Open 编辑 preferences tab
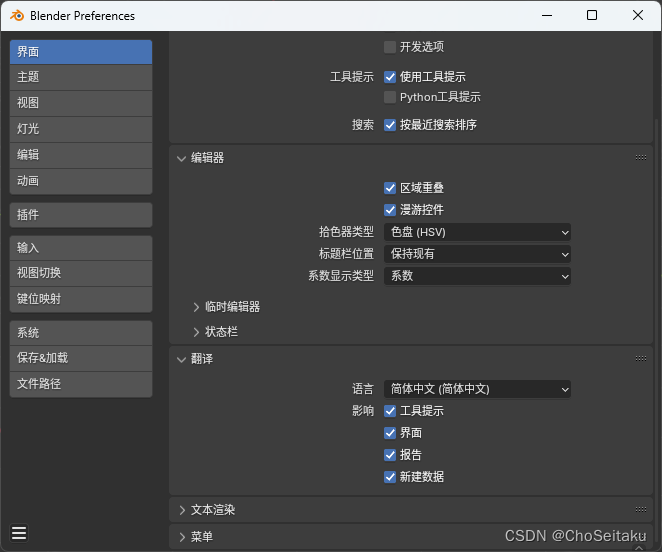 (x=81, y=155)
